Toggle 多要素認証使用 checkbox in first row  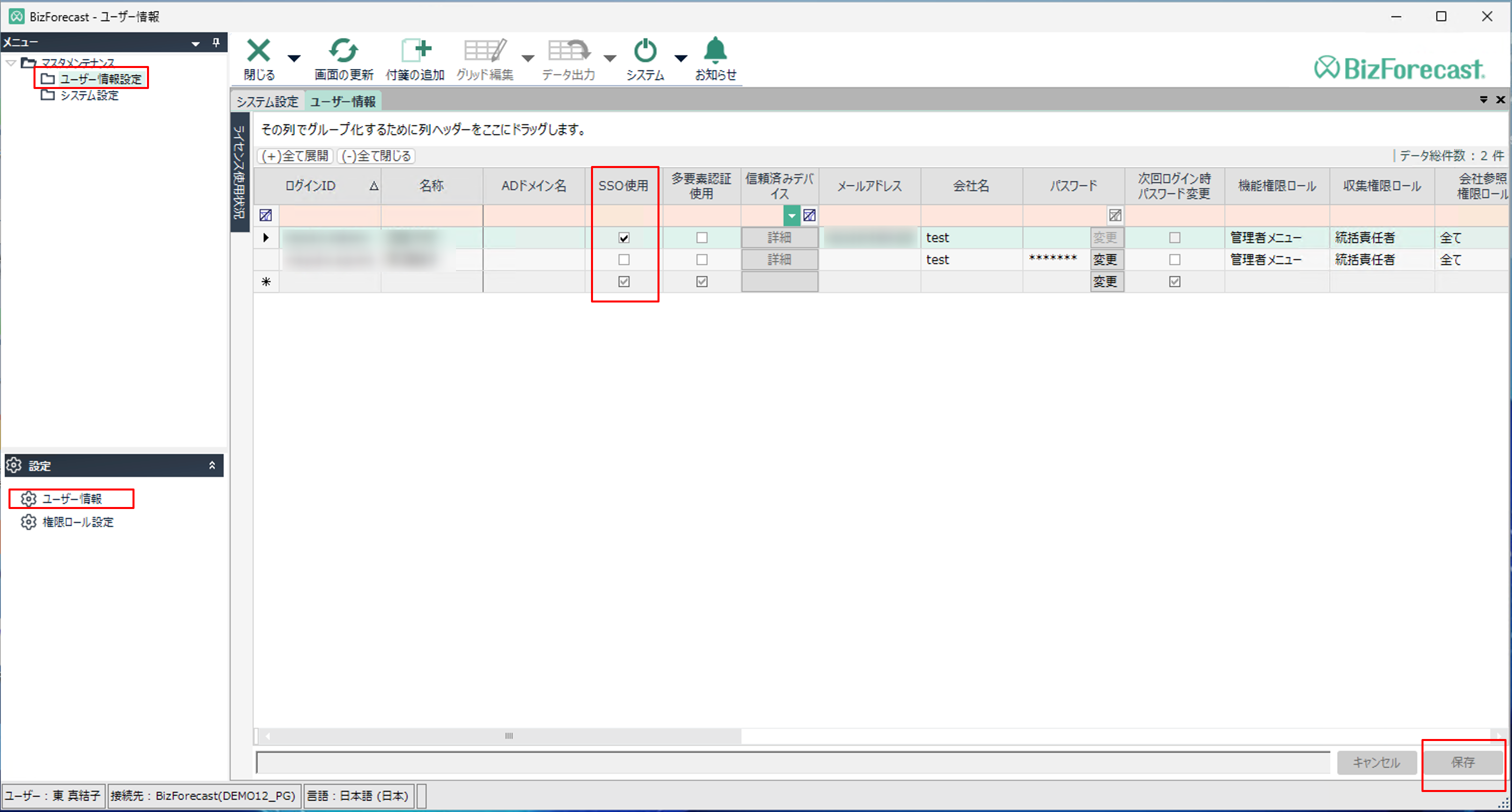(x=701, y=238)
